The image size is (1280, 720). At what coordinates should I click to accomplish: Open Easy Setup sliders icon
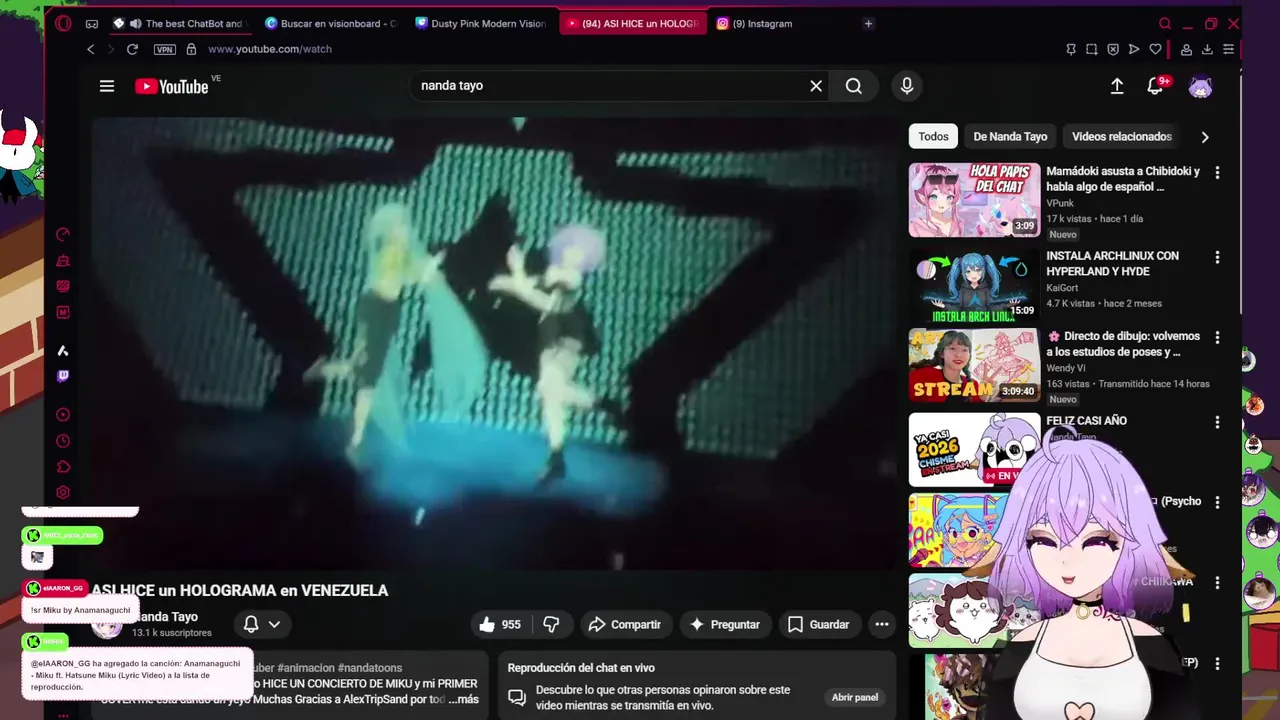pyautogui.click(x=1229, y=49)
